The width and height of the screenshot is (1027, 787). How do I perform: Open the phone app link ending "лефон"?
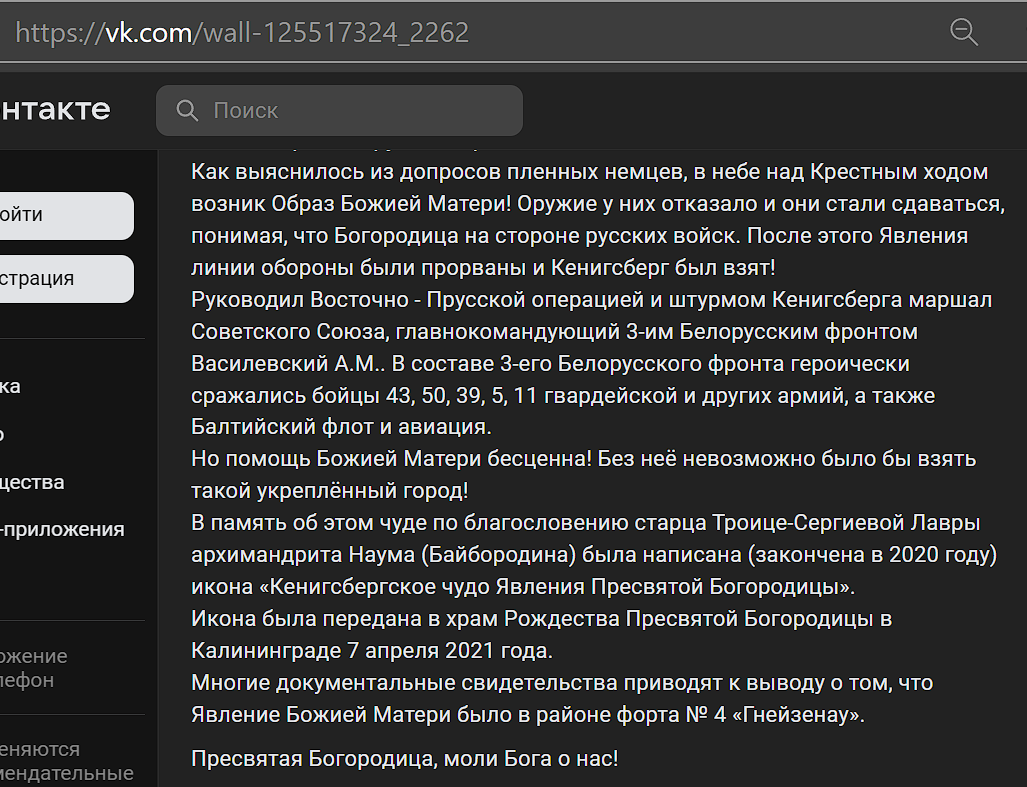(27, 680)
